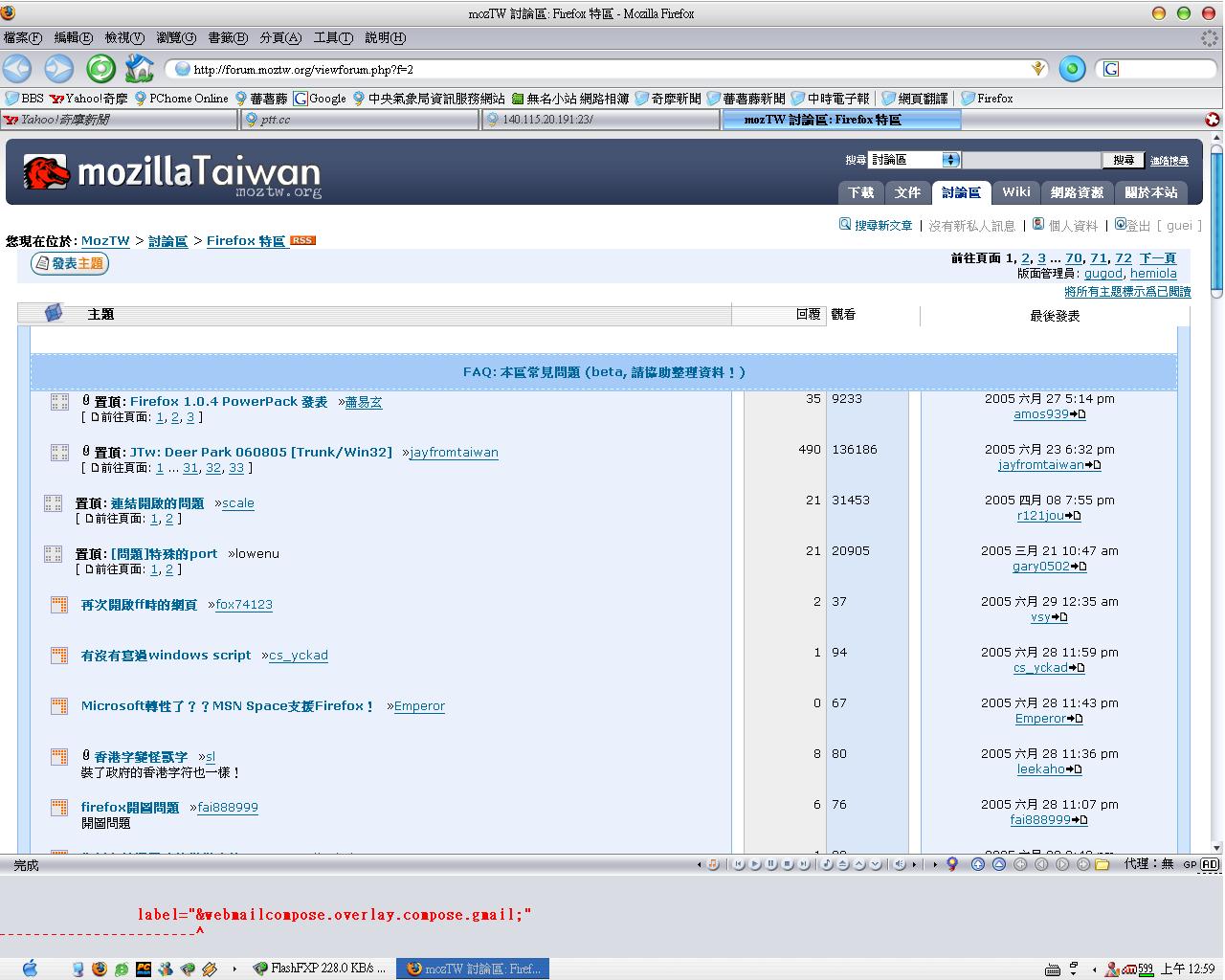Play music from status bar player
This screenshot has width=1225, height=980.
[755, 864]
